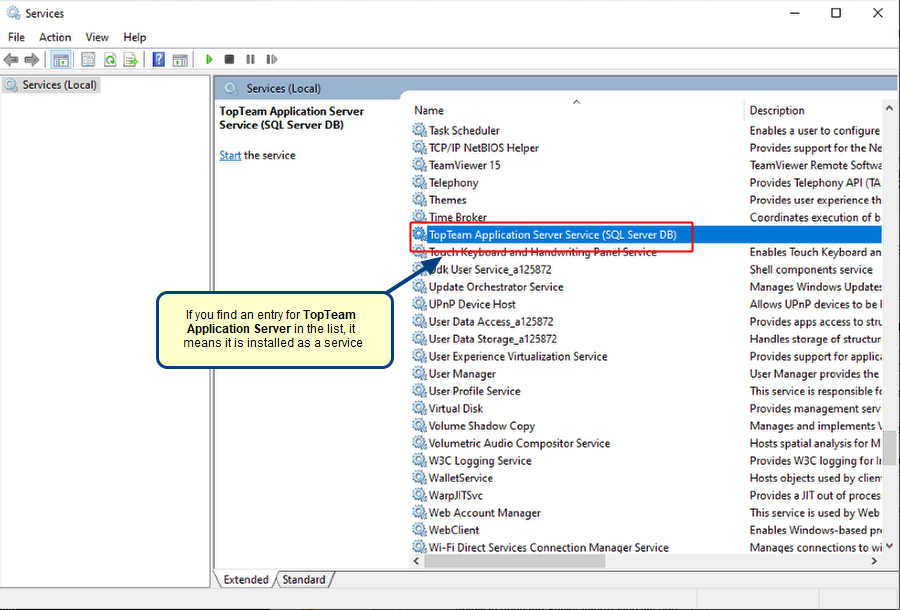900x610 pixels.
Task: Open Properties from the toolbar icon
Action: (x=88, y=59)
